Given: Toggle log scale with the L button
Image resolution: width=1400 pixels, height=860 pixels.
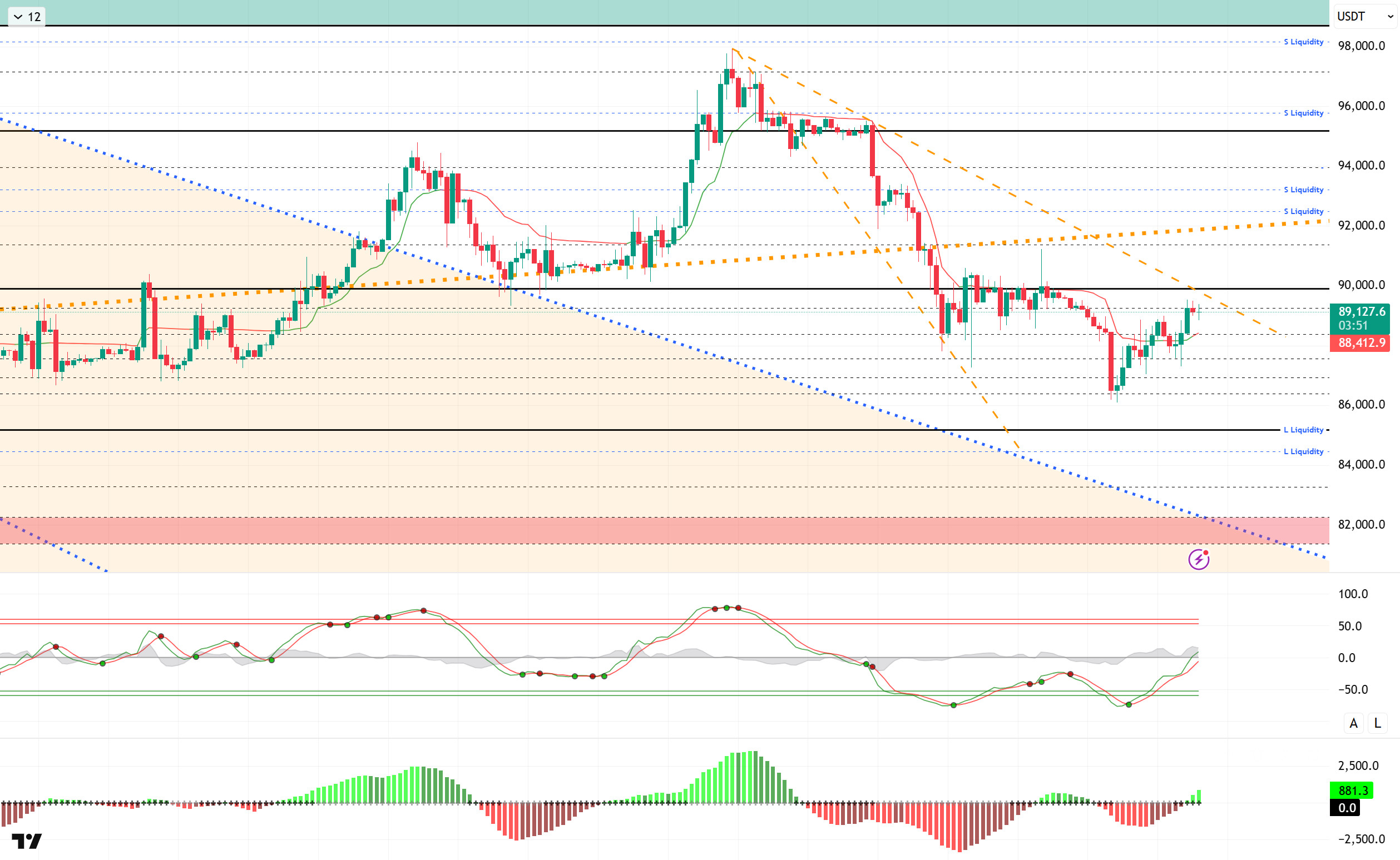Looking at the screenshot, I should 1377,723.
